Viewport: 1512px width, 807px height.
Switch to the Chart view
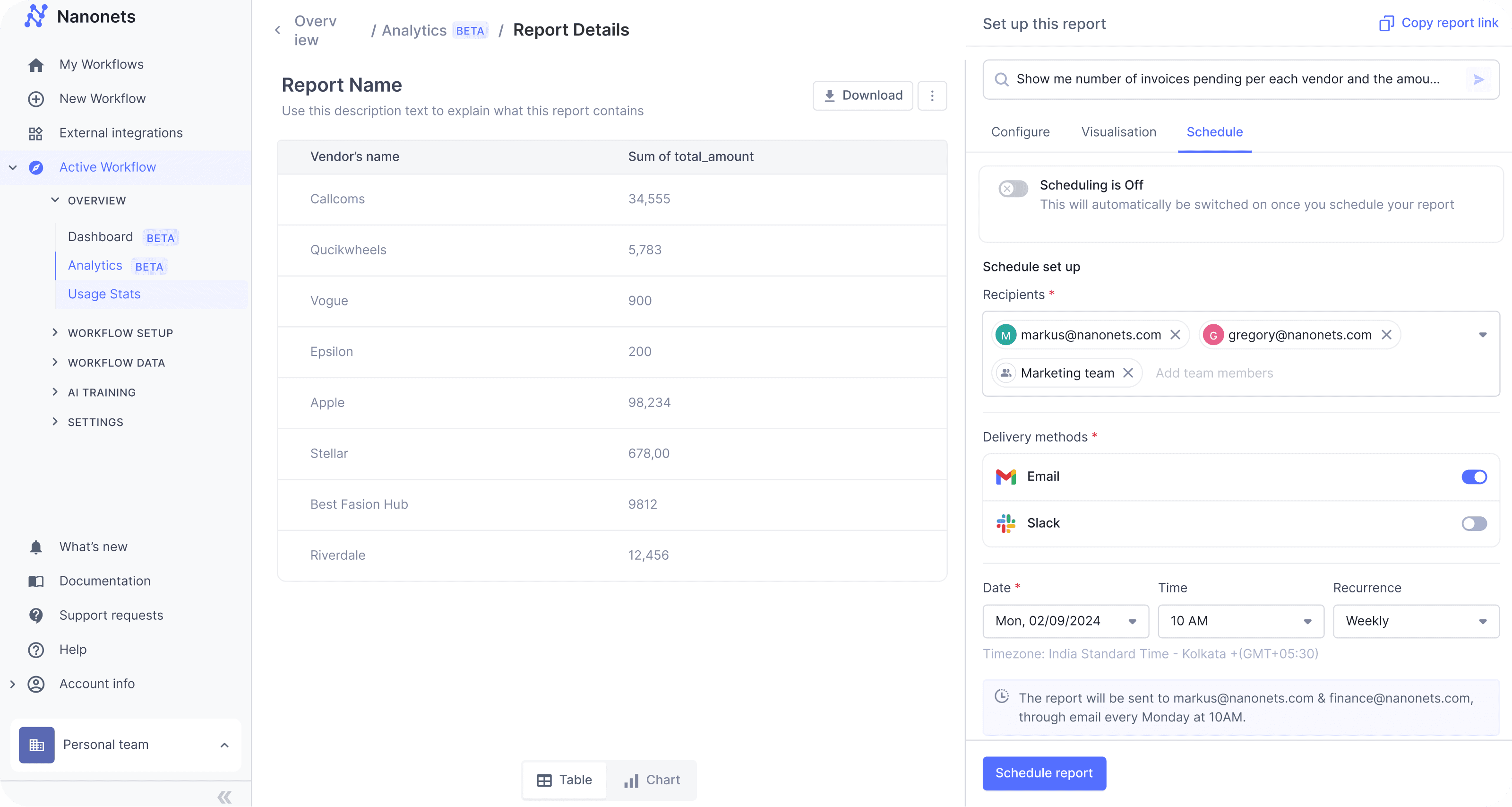[652, 780]
